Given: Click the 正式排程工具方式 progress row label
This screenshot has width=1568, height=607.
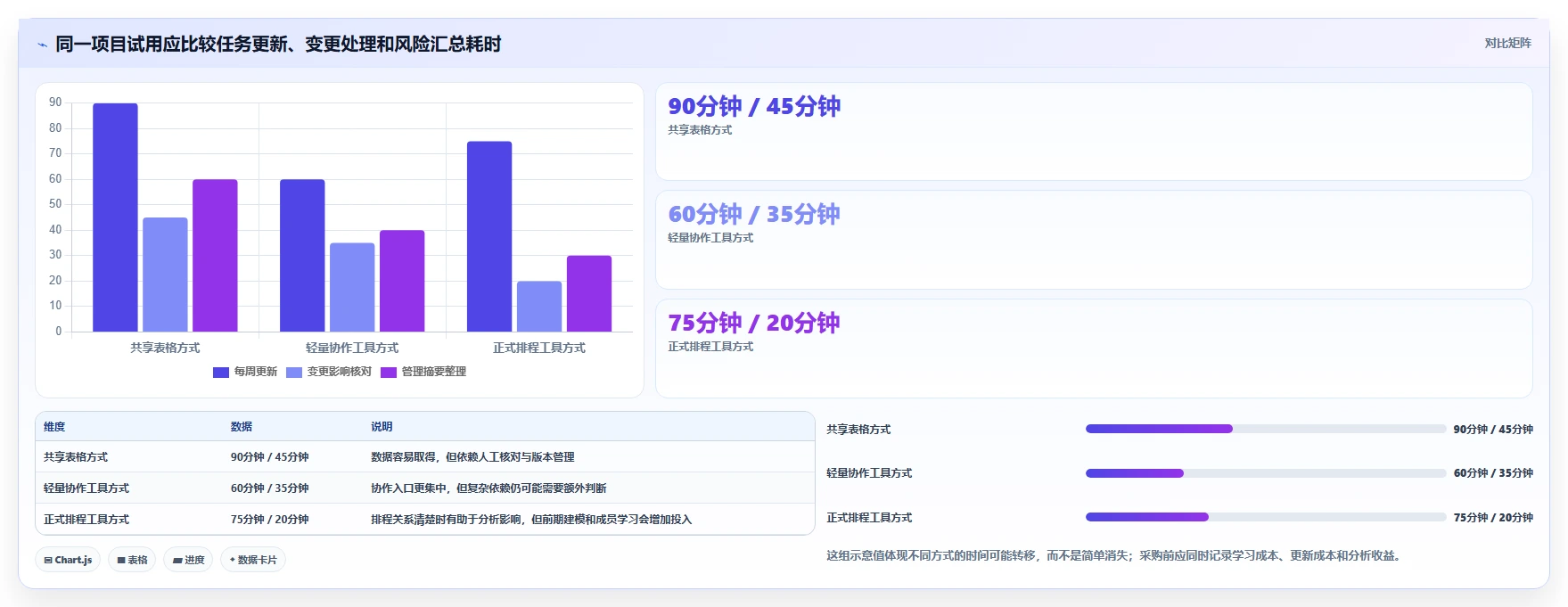Looking at the screenshot, I should pyautogui.click(x=869, y=518).
